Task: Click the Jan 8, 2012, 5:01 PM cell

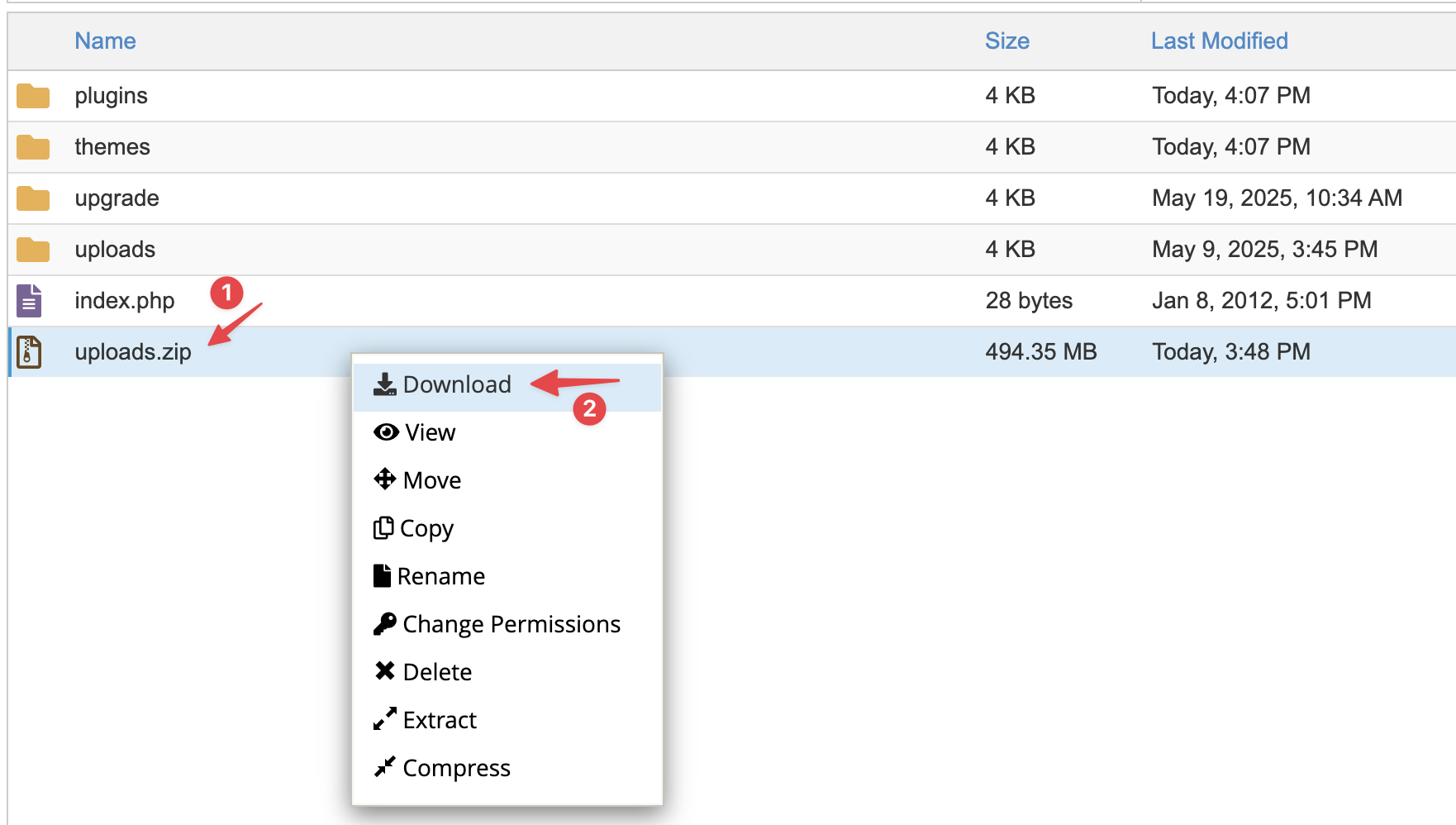Action: pos(1262,301)
